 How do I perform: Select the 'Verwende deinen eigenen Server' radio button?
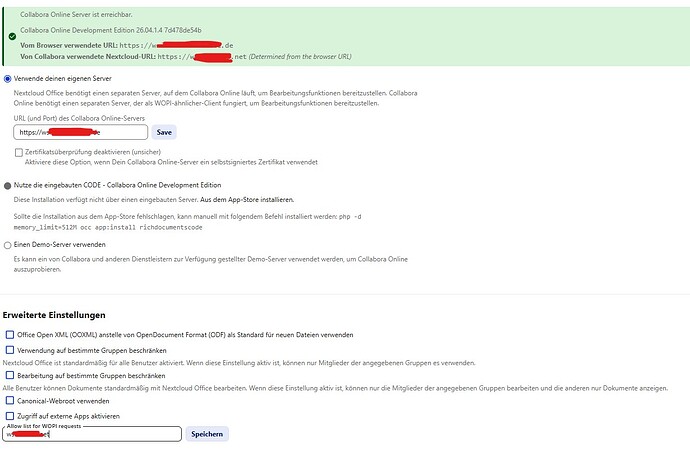click(x=7, y=79)
